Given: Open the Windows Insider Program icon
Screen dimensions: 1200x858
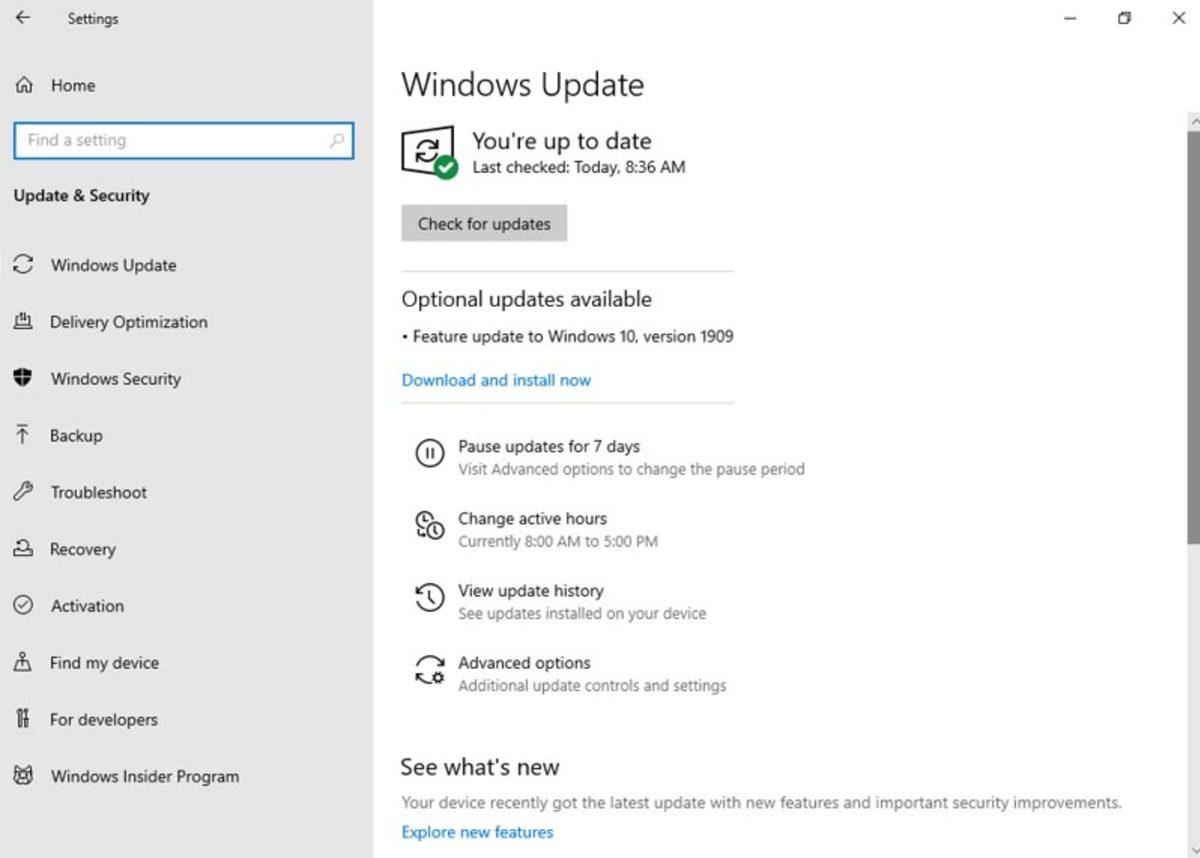Looking at the screenshot, I should 22,776.
